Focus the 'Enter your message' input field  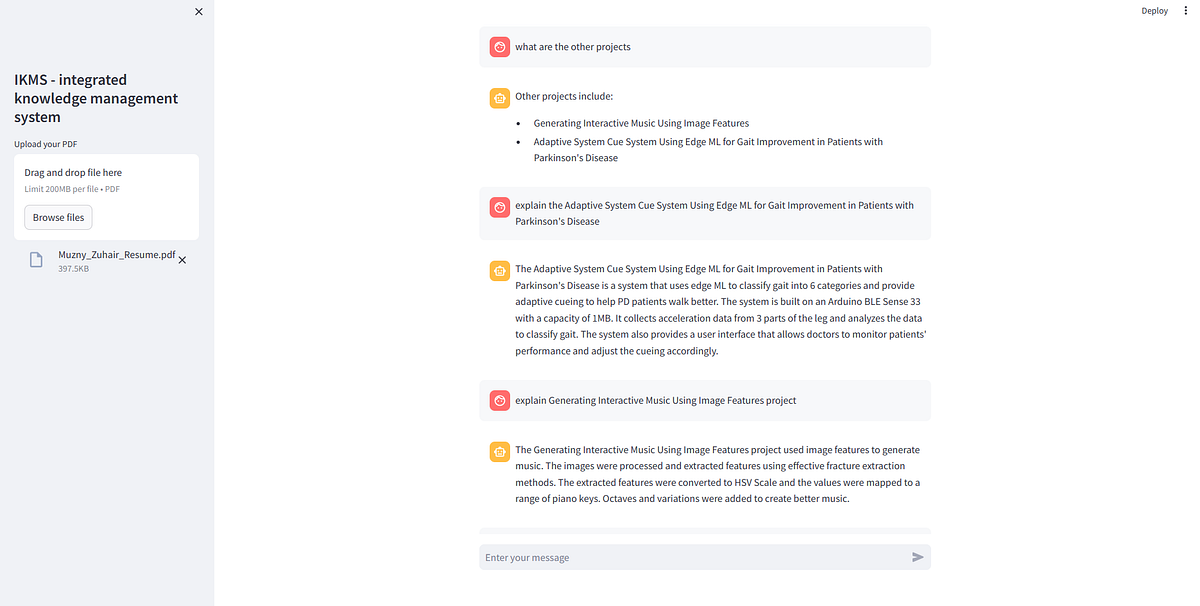coord(694,557)
